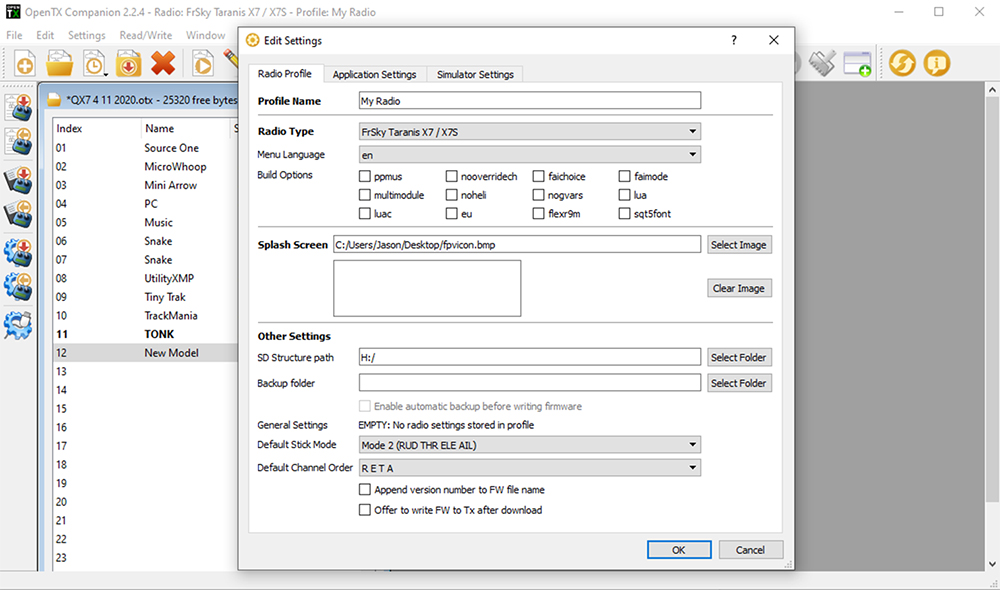Screen dimensions: 1000x590
Task: Open the Menu Language dropdown
Action: click(529, 154)
